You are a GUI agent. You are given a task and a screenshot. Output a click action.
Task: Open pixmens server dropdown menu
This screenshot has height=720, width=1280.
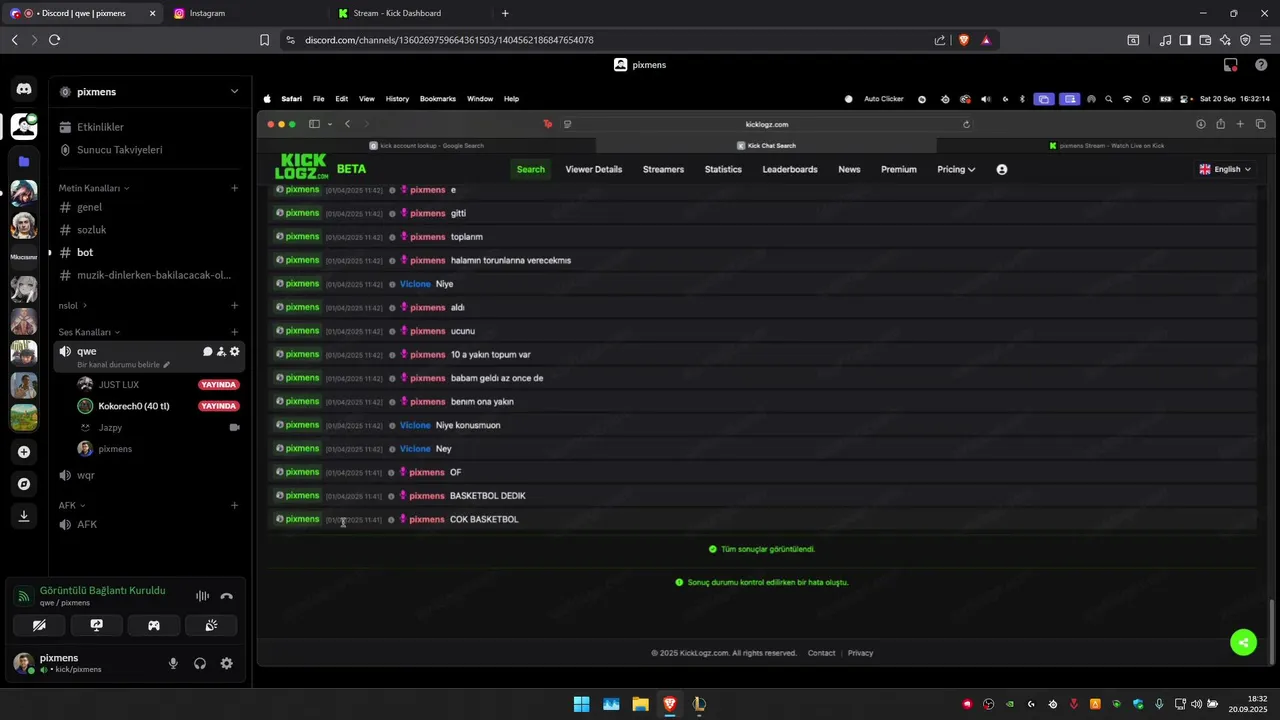click(234, 91)
